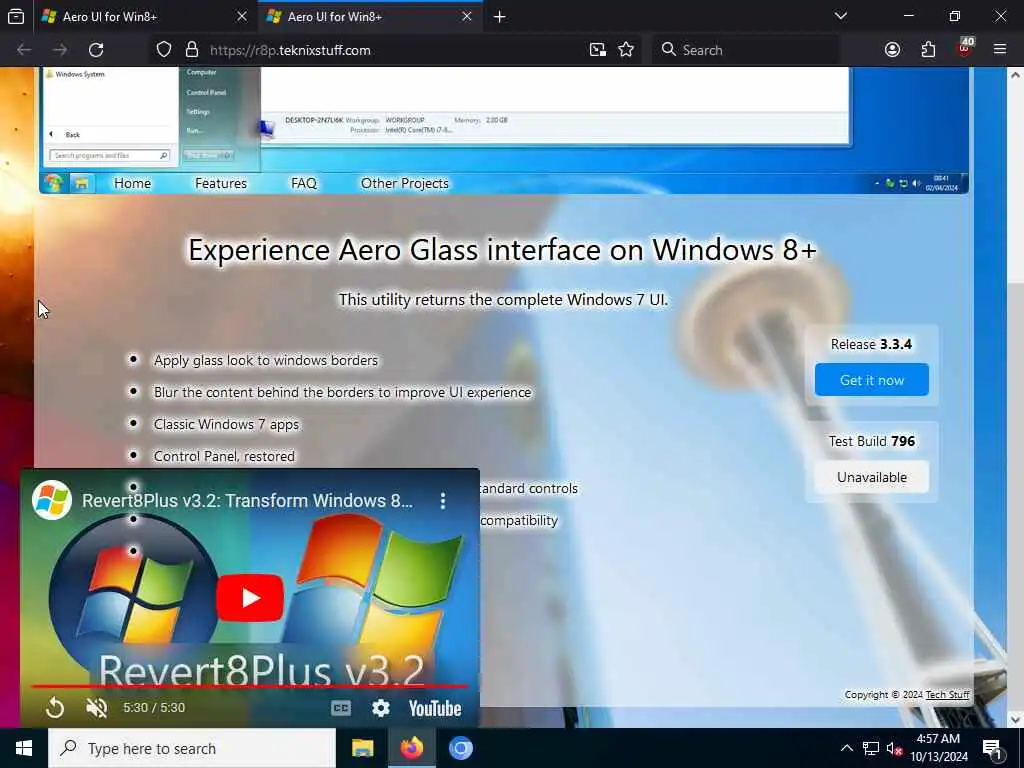1024x768 pixels.
Task: Click the Get it now button
Action: click(871, 380)
